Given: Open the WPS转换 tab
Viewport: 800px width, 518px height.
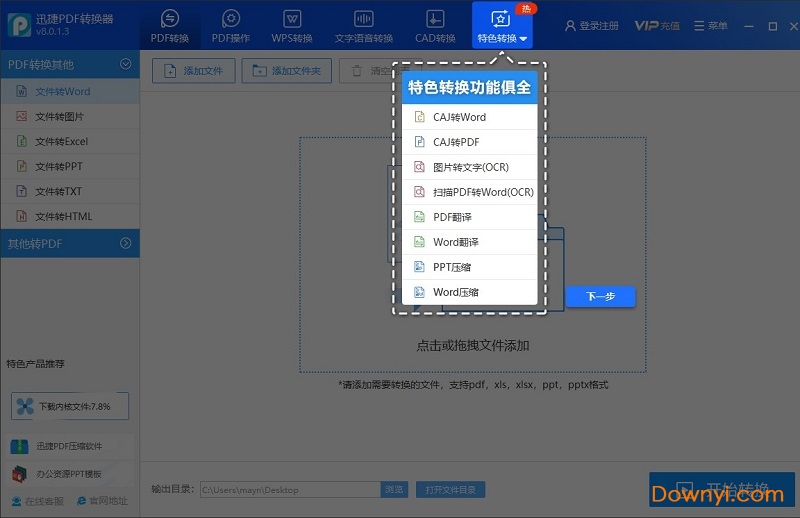Looking at the screenshot, I should point(292,26).
